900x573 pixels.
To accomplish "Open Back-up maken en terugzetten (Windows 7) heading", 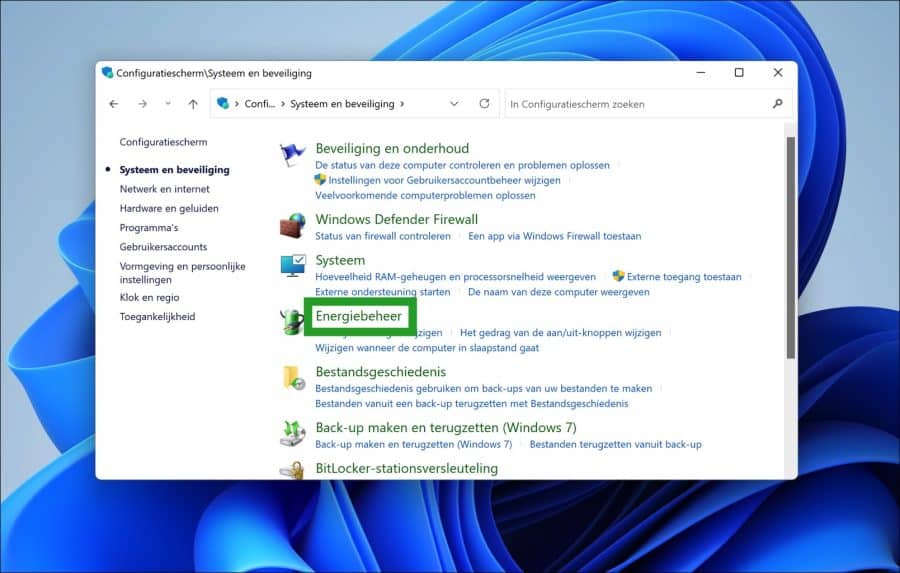I will click(x=446, y=428).
